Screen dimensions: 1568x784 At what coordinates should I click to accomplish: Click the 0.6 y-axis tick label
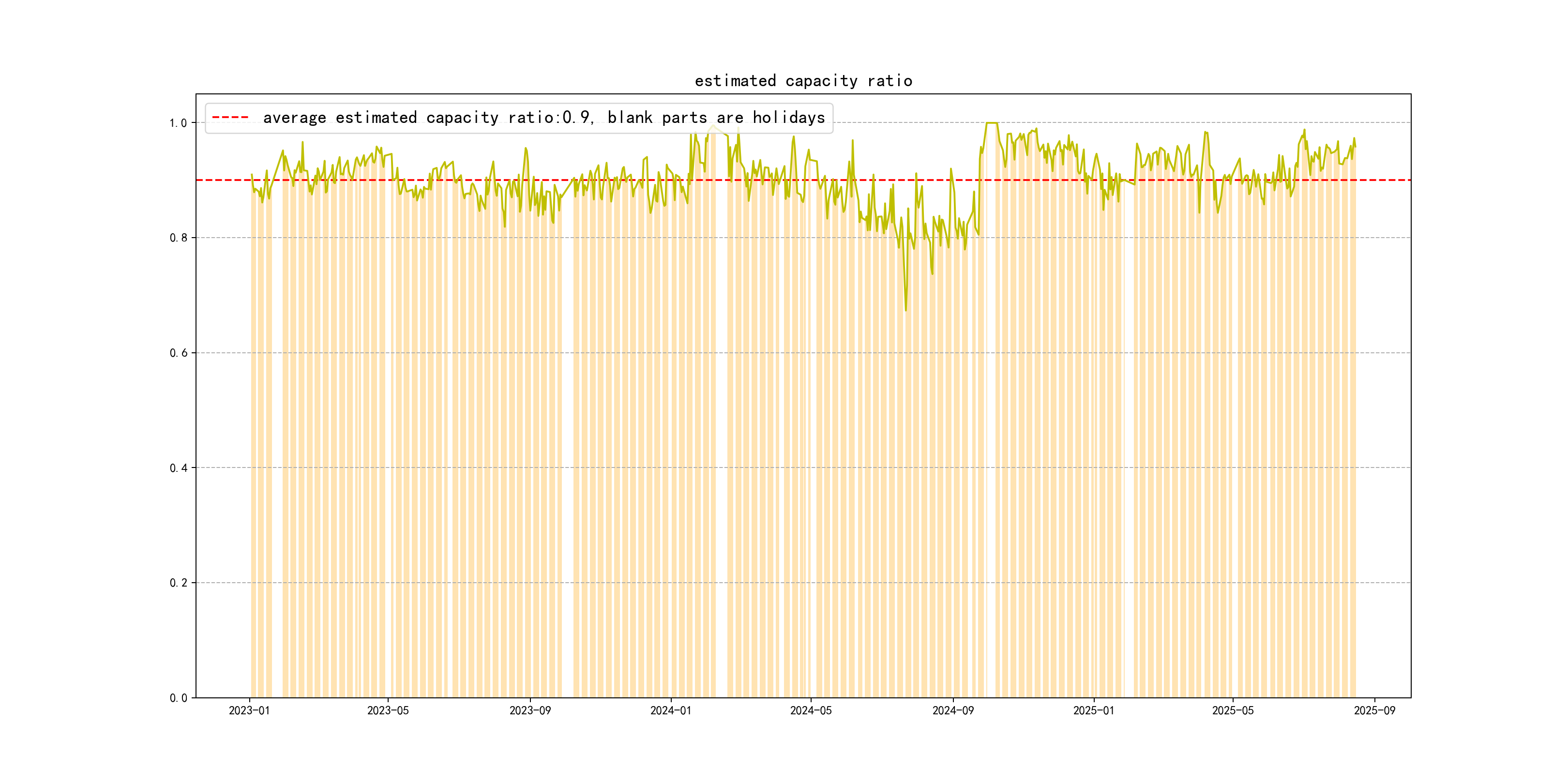(178, 353)
